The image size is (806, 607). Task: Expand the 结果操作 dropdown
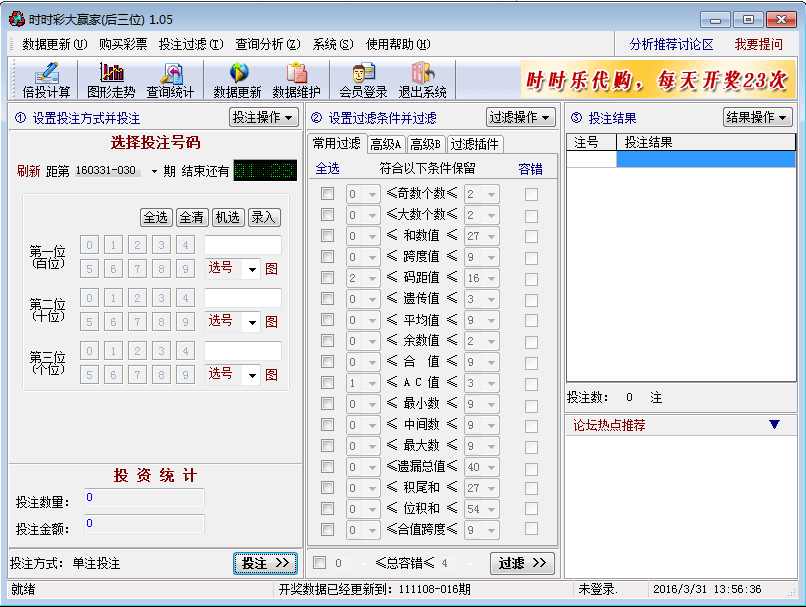(x=757, y=118)
